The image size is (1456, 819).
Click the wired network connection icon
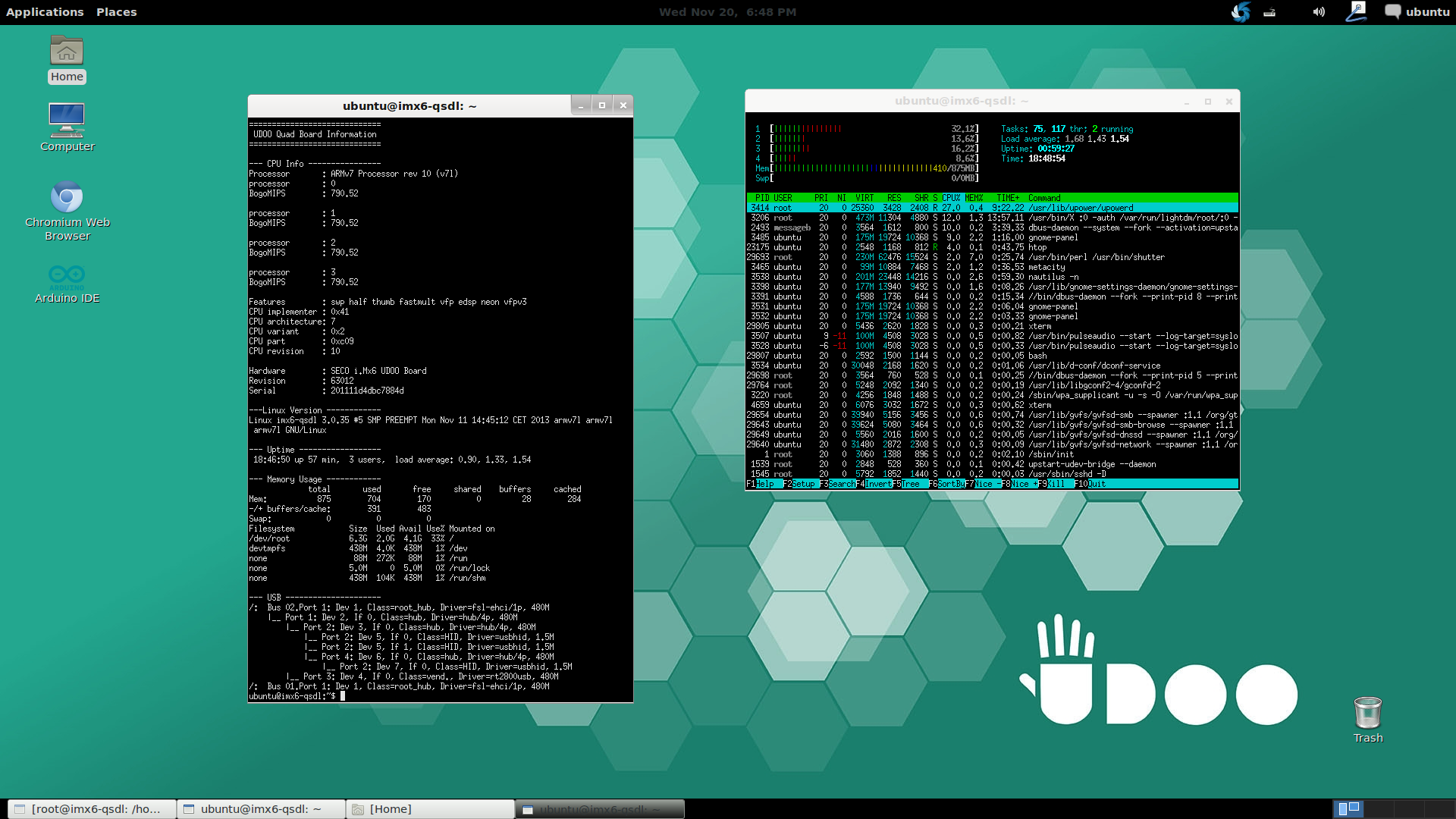pos(1356,12)
